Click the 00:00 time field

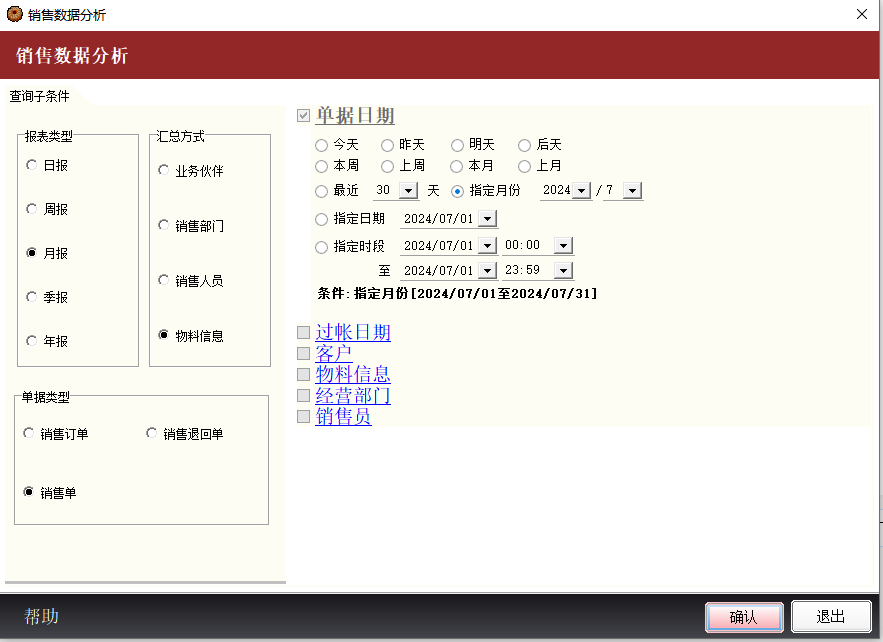click(527, 245)
